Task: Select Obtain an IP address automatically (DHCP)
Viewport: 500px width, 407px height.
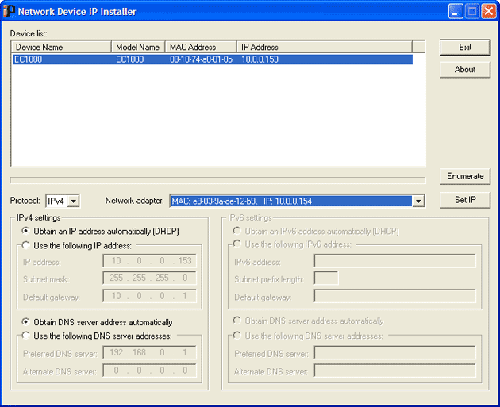Action: pos(26,231)
